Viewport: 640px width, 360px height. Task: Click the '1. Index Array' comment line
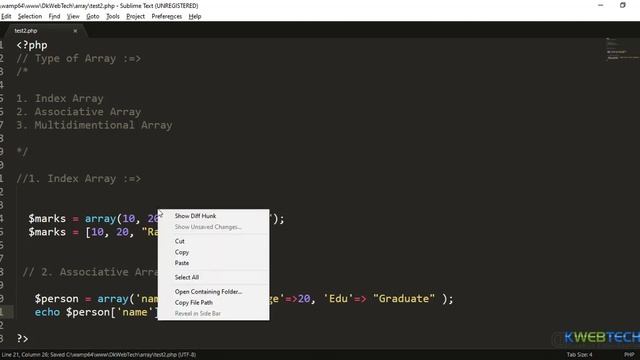coord(60,98)
